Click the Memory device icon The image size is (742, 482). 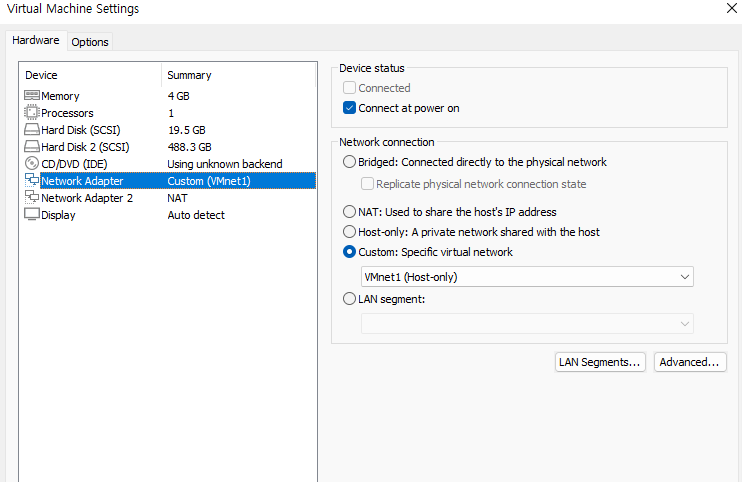click(32, 96)
